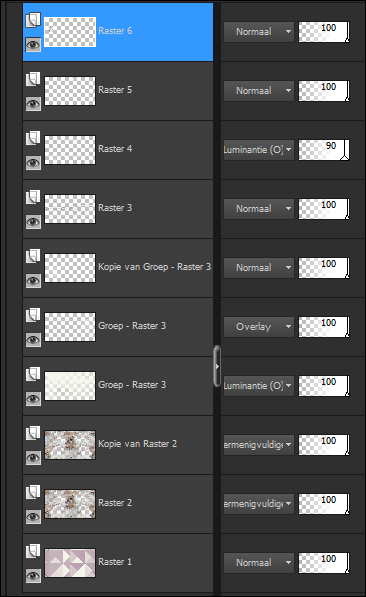Hide the Raster 5 layer with its eye icon

click(33, 104)
